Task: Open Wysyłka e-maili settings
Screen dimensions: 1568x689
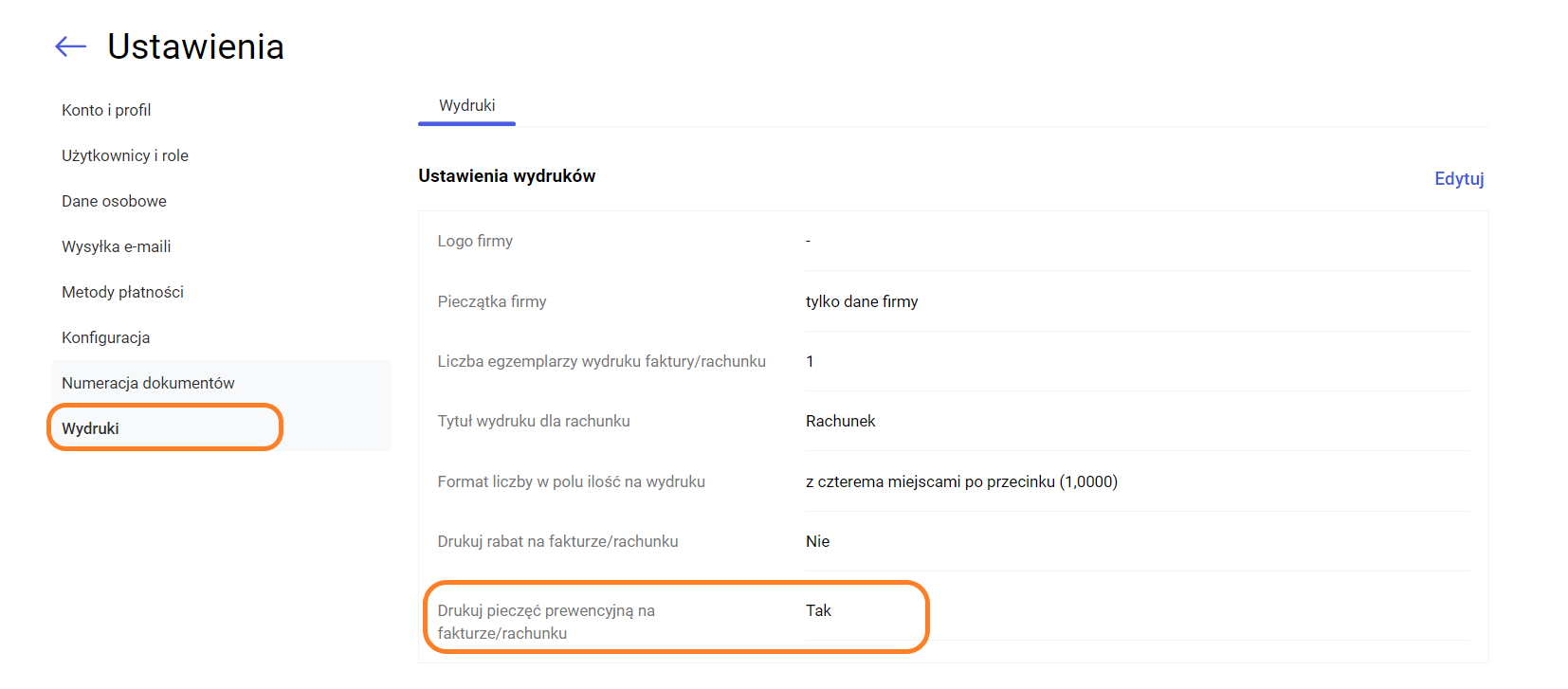Action: pos(117,246)
